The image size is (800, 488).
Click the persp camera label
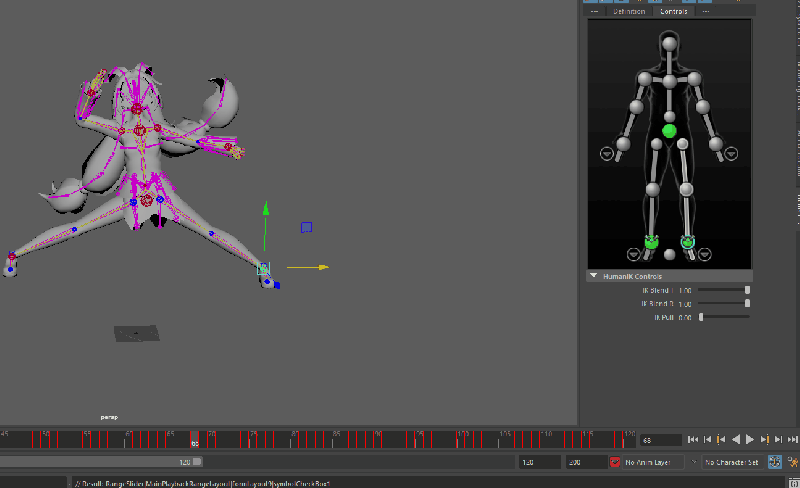(109, 417)
